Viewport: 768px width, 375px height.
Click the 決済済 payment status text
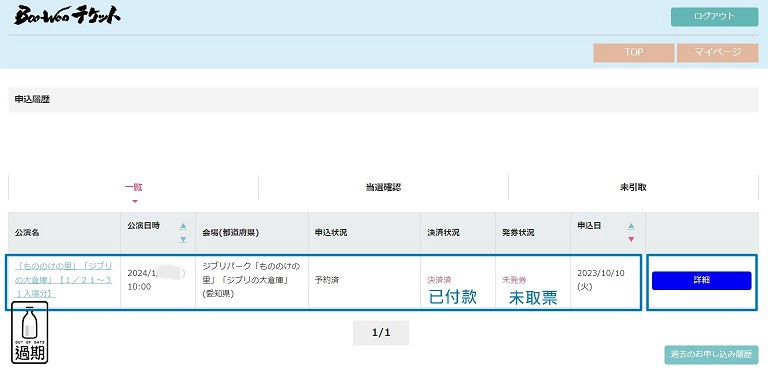[x=439, y=280]
